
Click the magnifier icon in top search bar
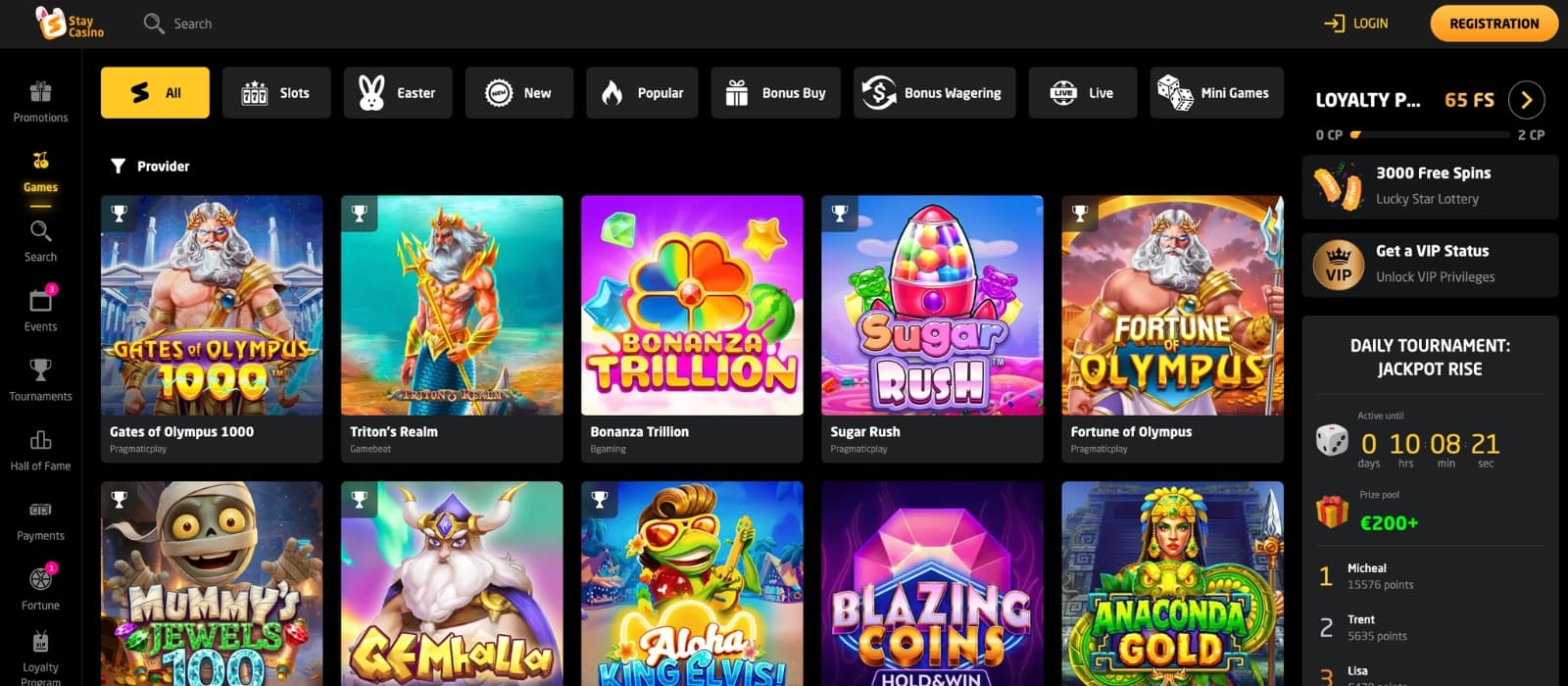point(154,24)
